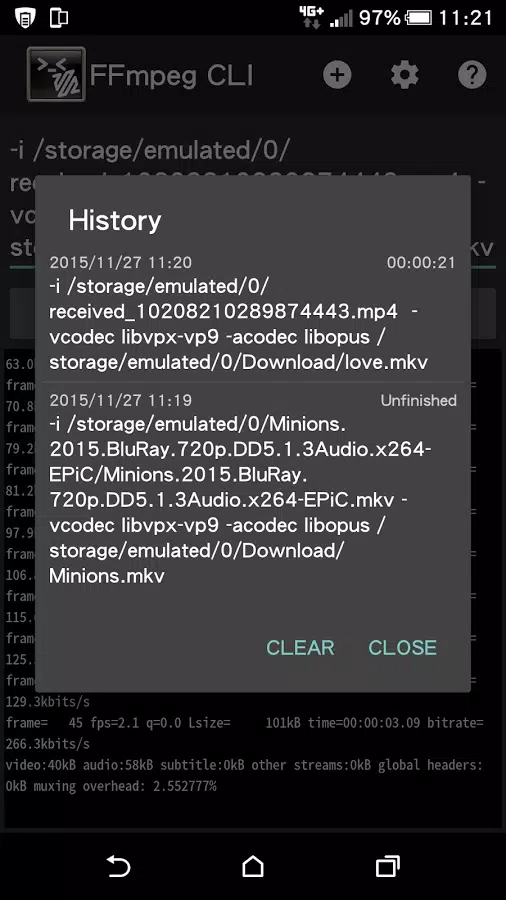
Task: Tap the shield notification icon in status bar
Action: tap(24, 18)
